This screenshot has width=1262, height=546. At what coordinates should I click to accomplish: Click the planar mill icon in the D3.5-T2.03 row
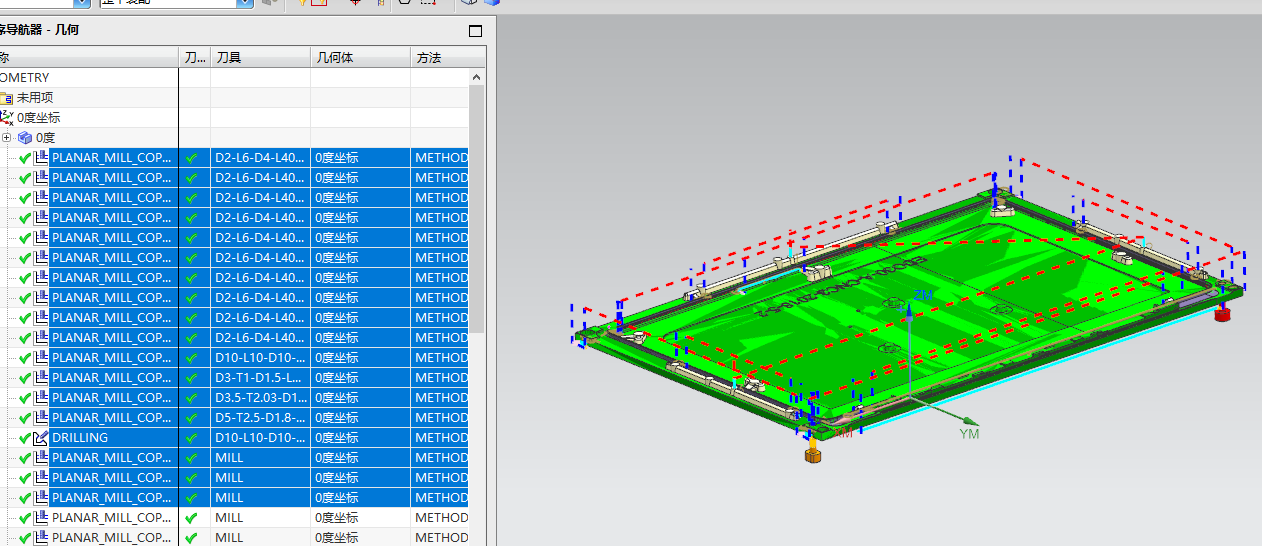tap(41, 398)
